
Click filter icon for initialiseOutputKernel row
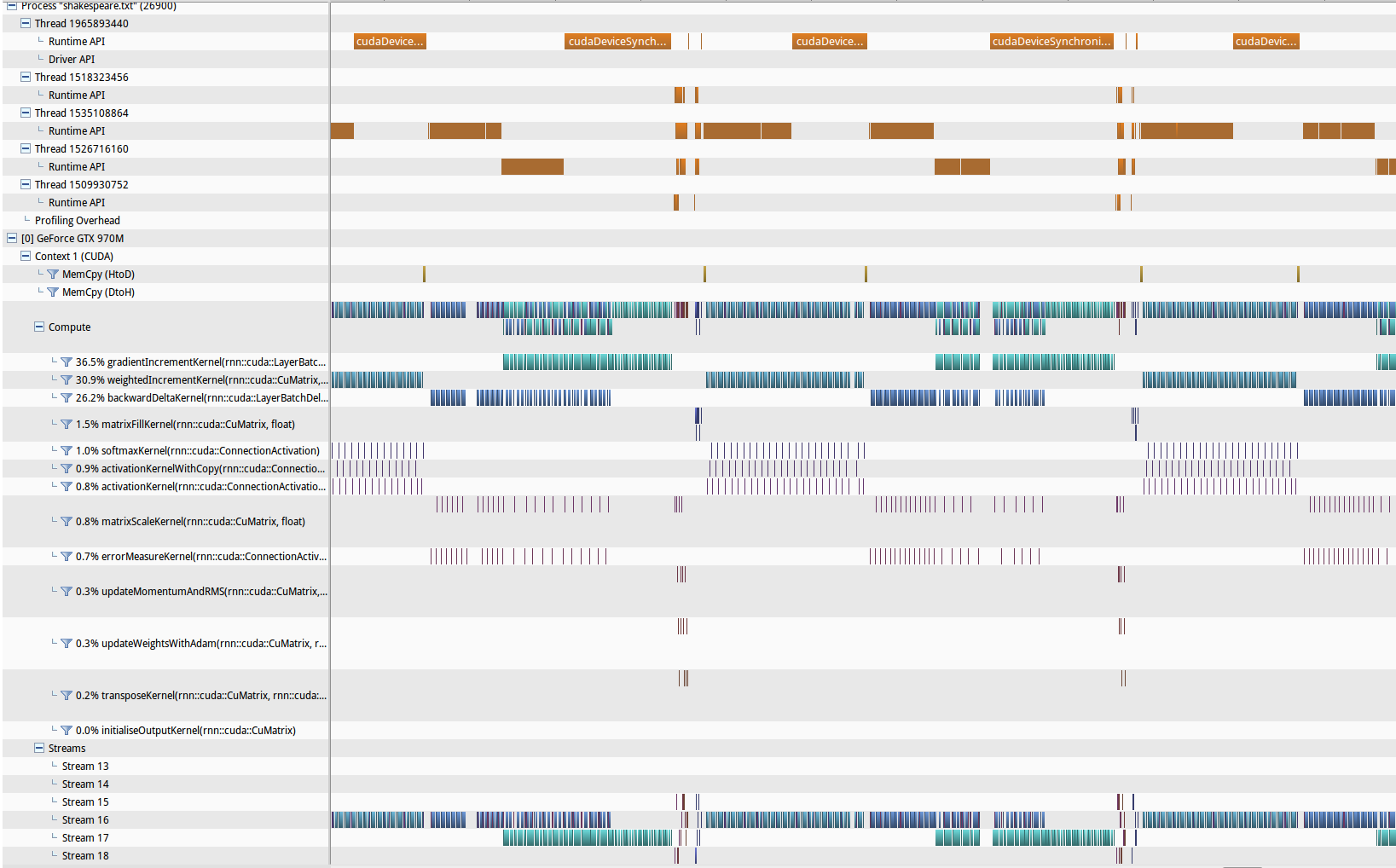(x=67, y=731)
